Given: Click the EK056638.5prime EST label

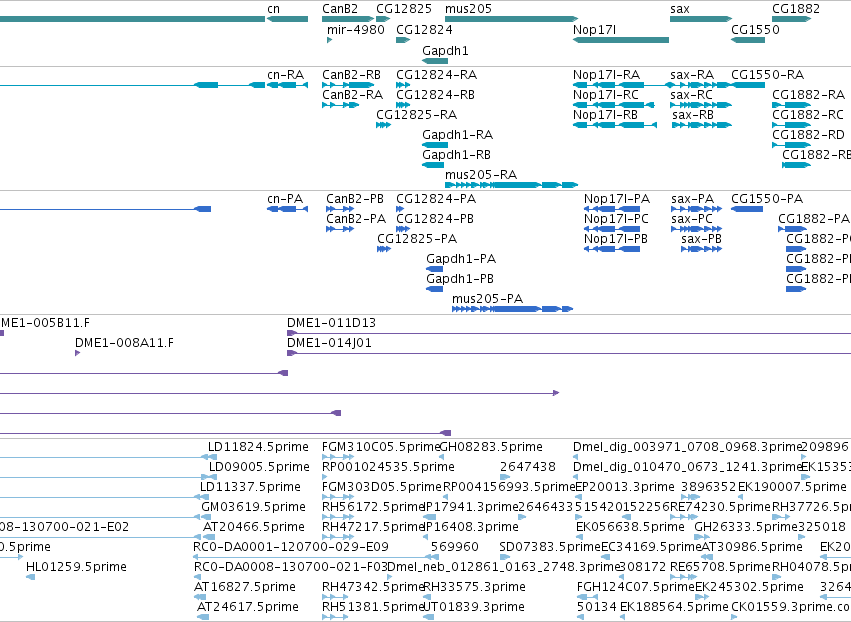Looking at the screenshot, I should coord(630,527).
